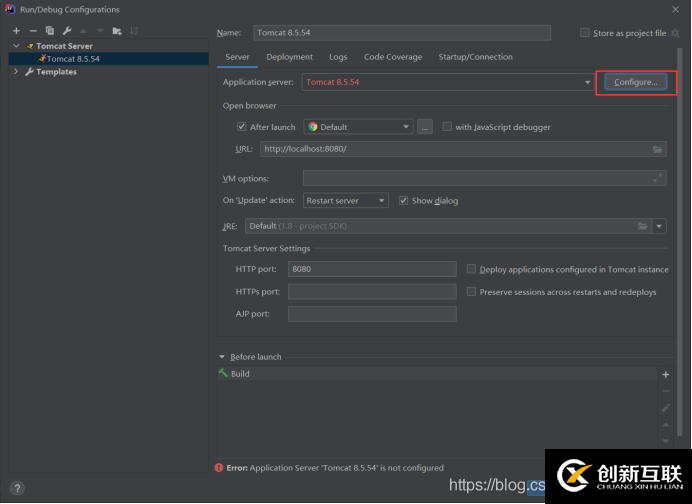Image resolution: width=692 pixels, height=504 pixels.
Task: Expand the Templates tree node
Action: pyautogui.click(x=16, y=71)
